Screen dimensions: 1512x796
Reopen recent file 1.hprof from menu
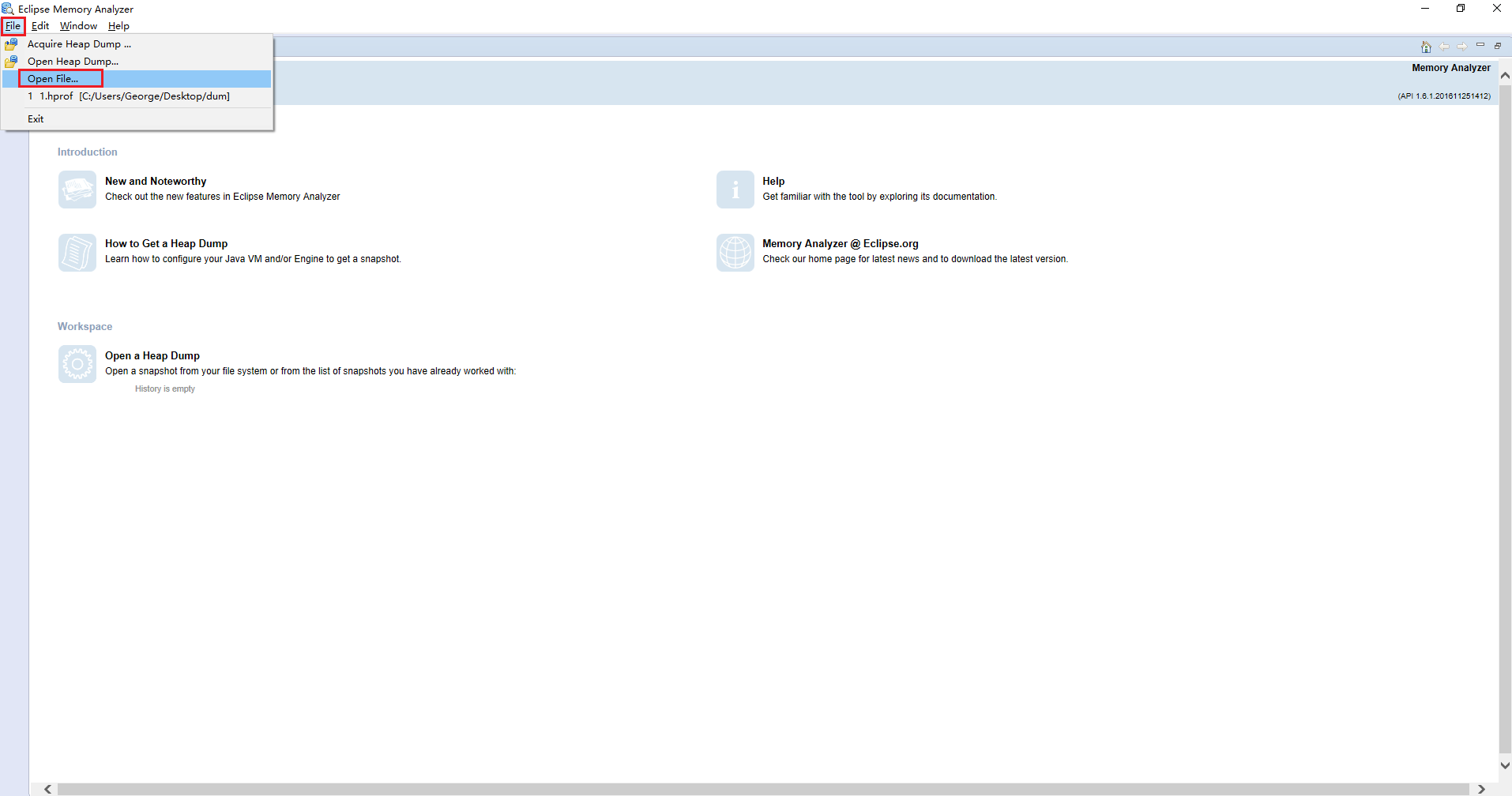(x=137, y=96)
